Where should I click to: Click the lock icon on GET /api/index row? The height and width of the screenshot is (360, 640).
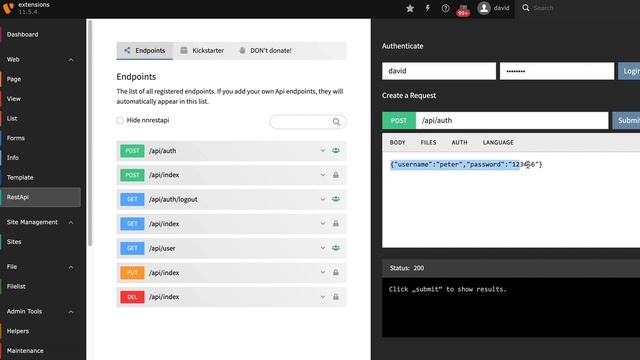pos(336,223)
